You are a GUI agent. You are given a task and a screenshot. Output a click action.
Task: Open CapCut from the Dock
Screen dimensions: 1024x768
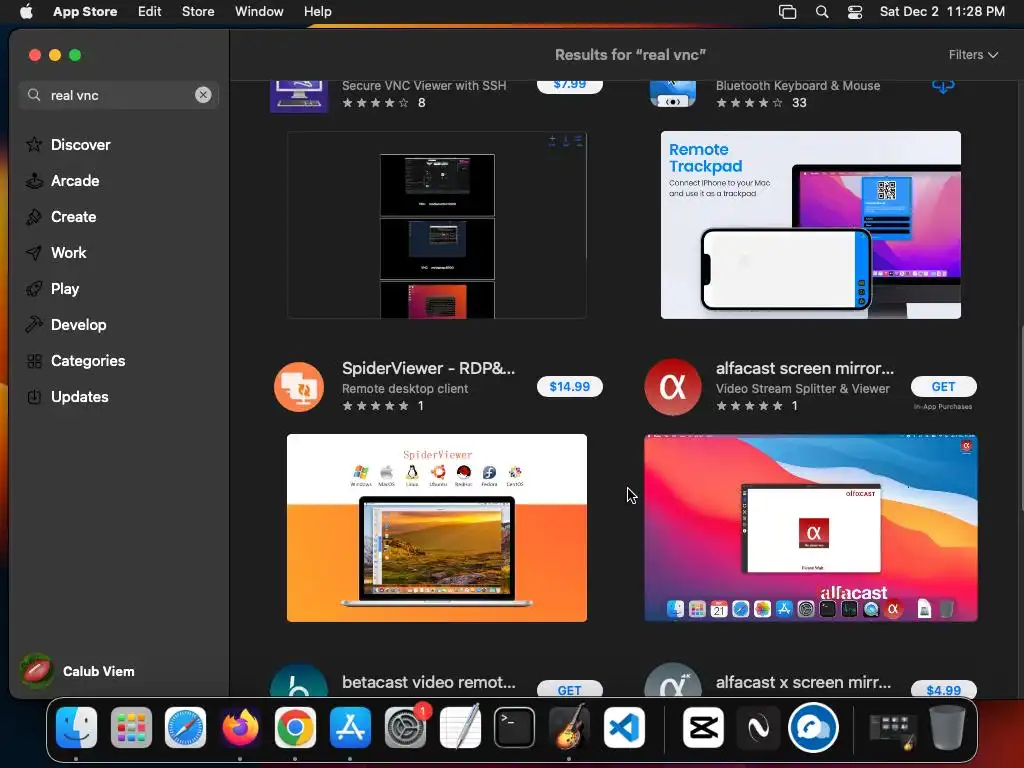coord(703,728)
